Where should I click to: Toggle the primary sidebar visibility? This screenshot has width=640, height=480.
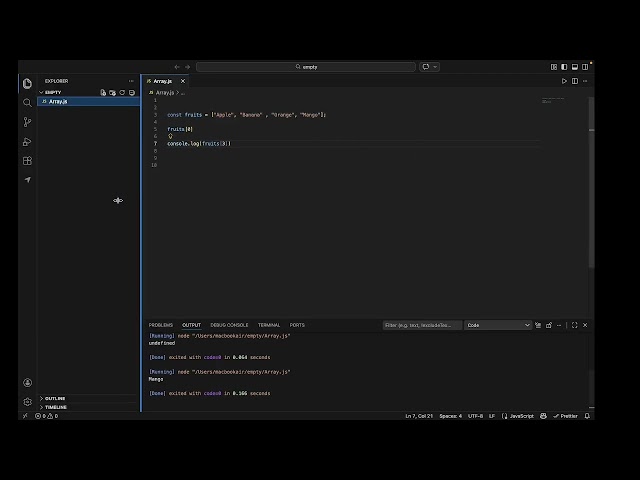(x=564, y=67)
